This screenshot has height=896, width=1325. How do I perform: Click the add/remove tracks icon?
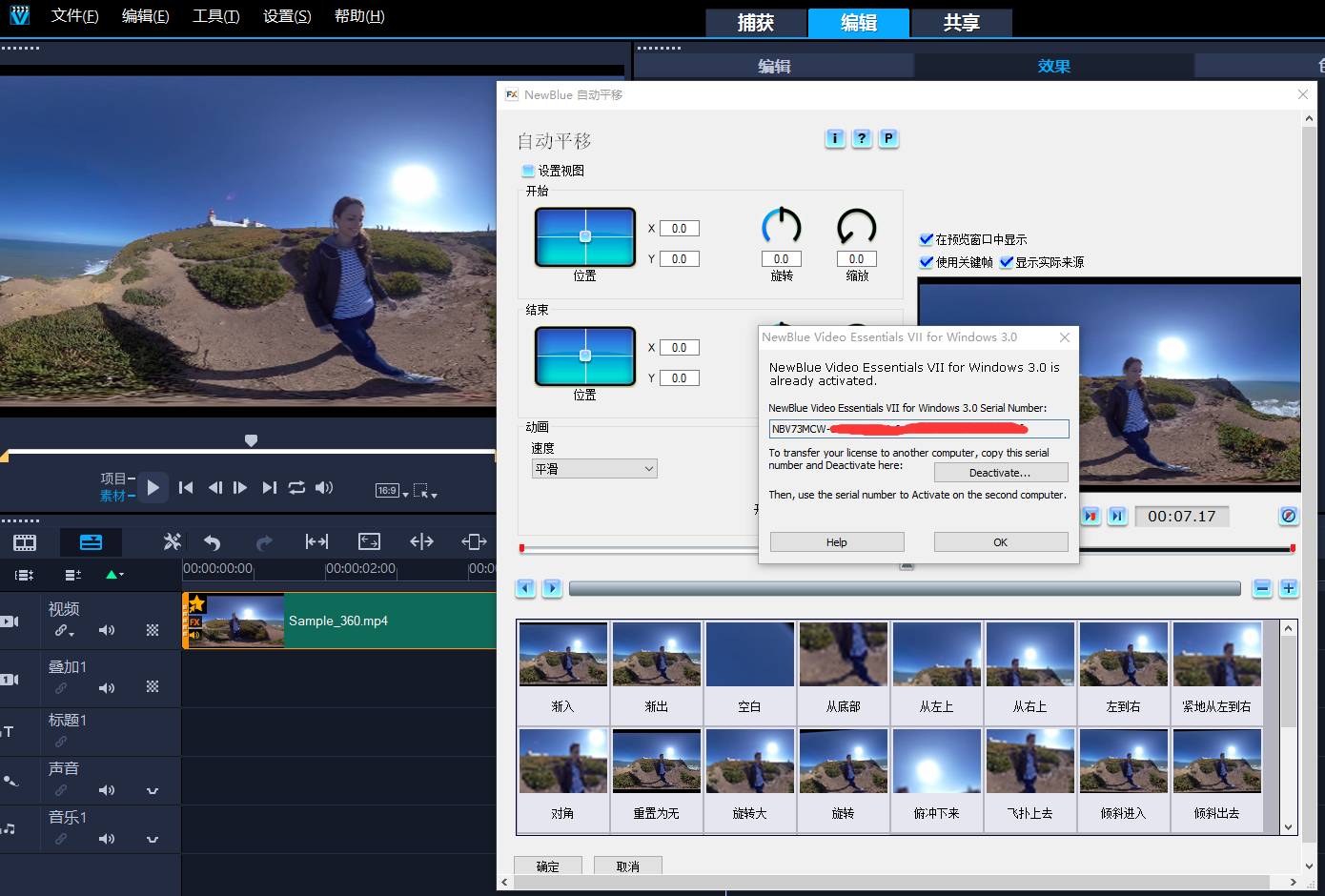(x=73, y=575)
